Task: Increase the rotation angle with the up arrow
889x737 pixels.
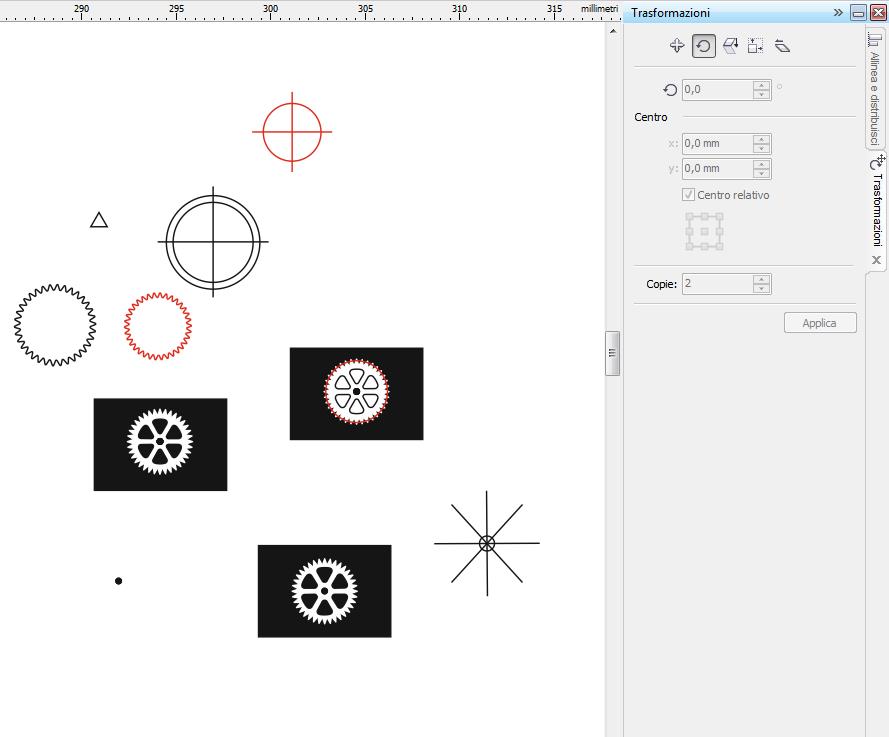Action: pos(761,85)
